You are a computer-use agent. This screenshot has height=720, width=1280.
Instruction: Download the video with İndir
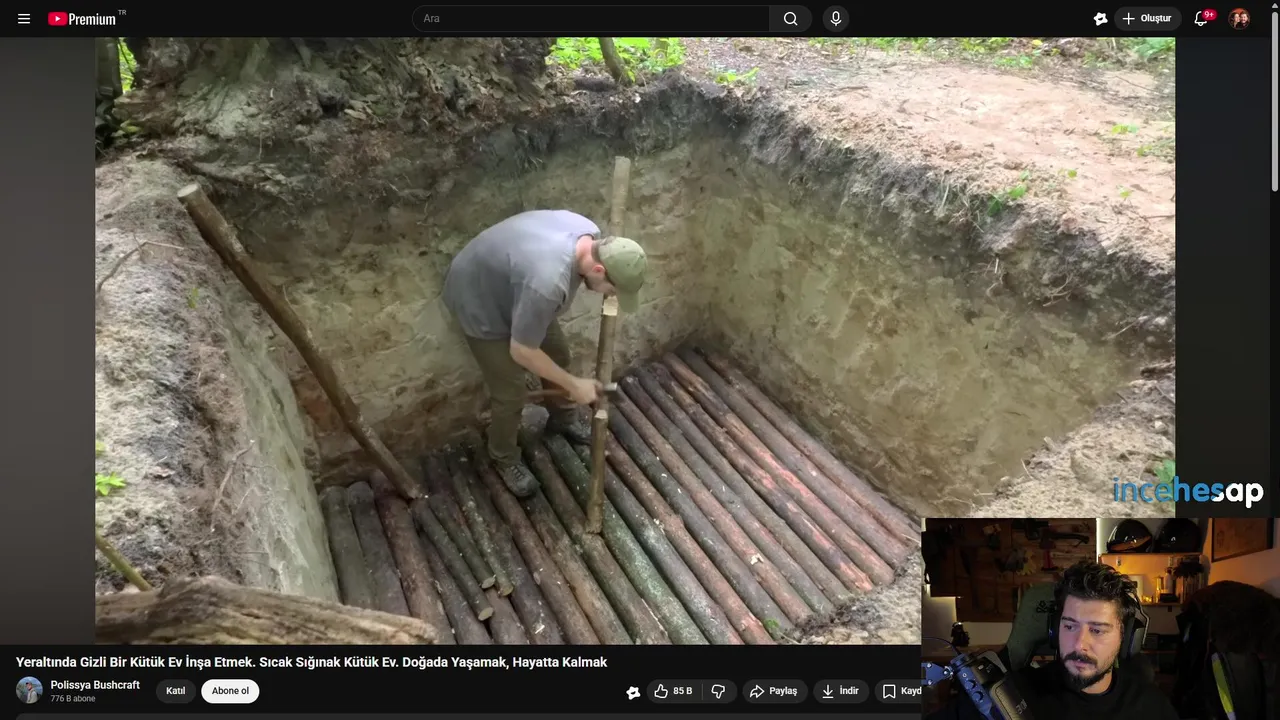tap(840, 691)
